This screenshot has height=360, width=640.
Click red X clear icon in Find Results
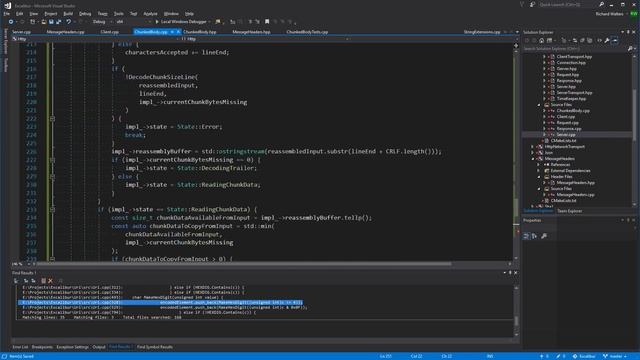click(50, 281)
